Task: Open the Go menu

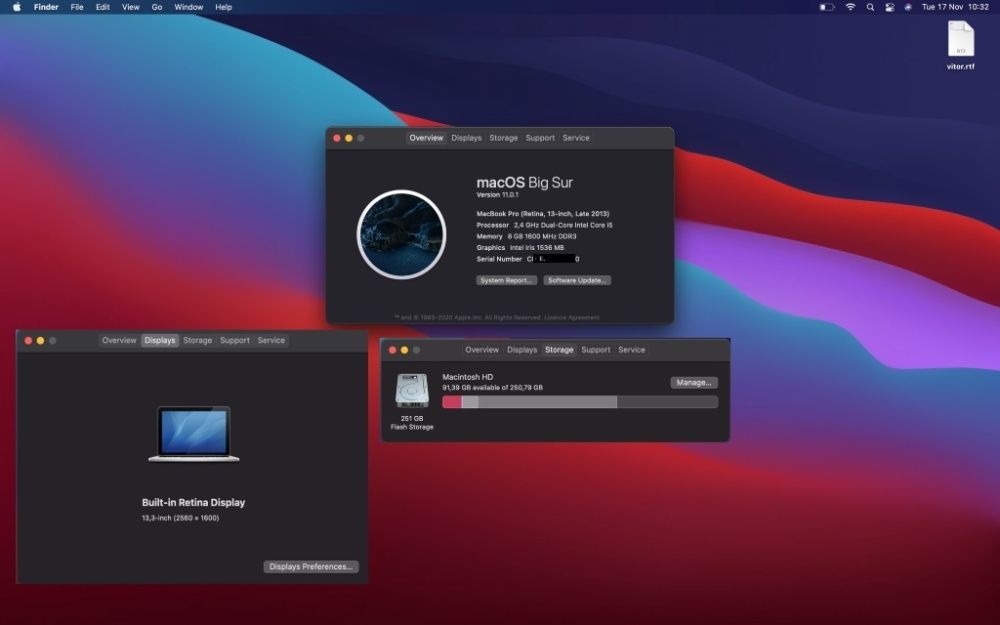Action: coord(157,7)
